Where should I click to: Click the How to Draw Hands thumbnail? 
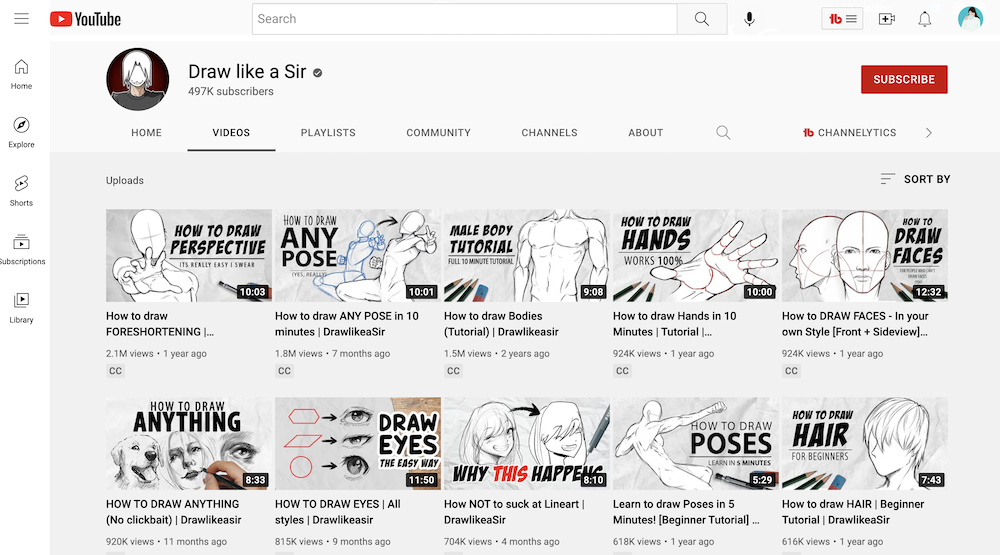[696, 255]
